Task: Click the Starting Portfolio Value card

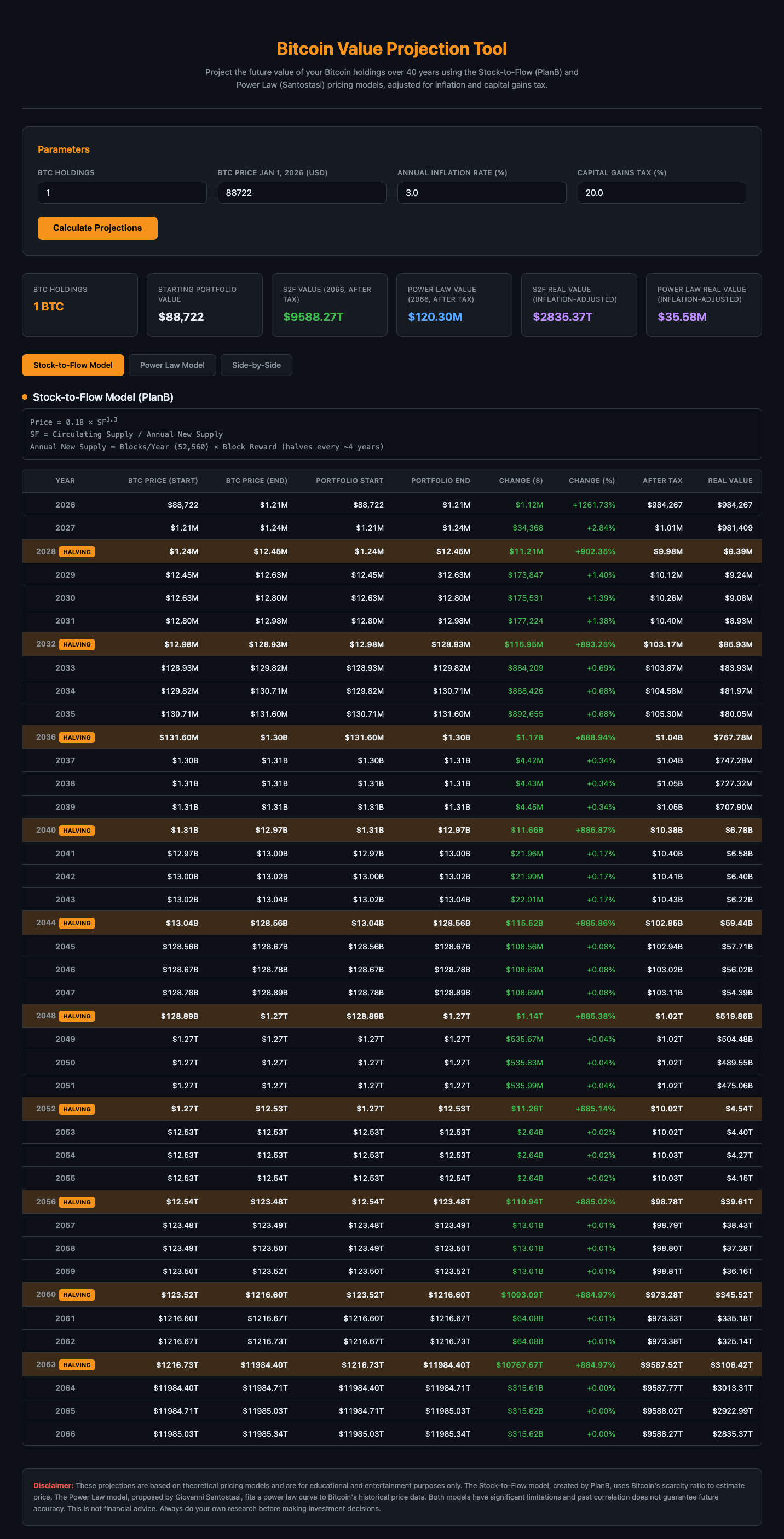Action: pos(204,305)
